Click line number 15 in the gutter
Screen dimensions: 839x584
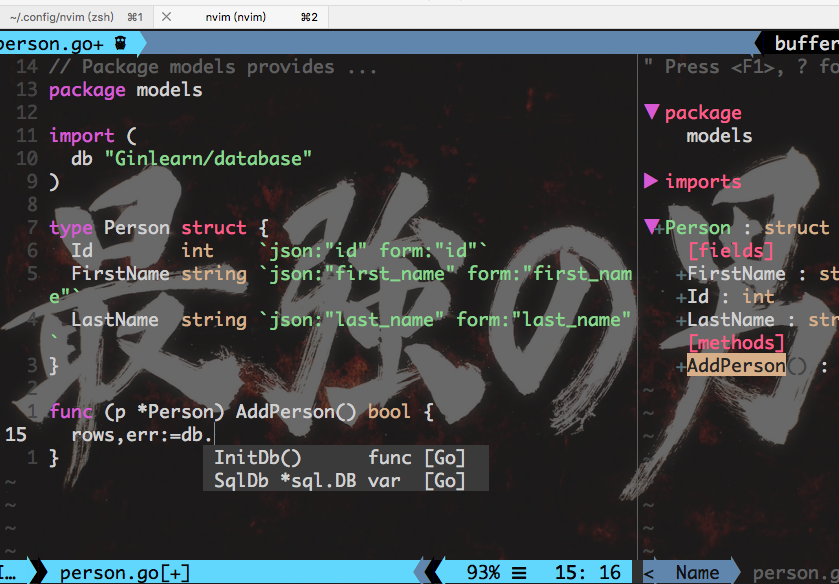click(x=18, y=434)
